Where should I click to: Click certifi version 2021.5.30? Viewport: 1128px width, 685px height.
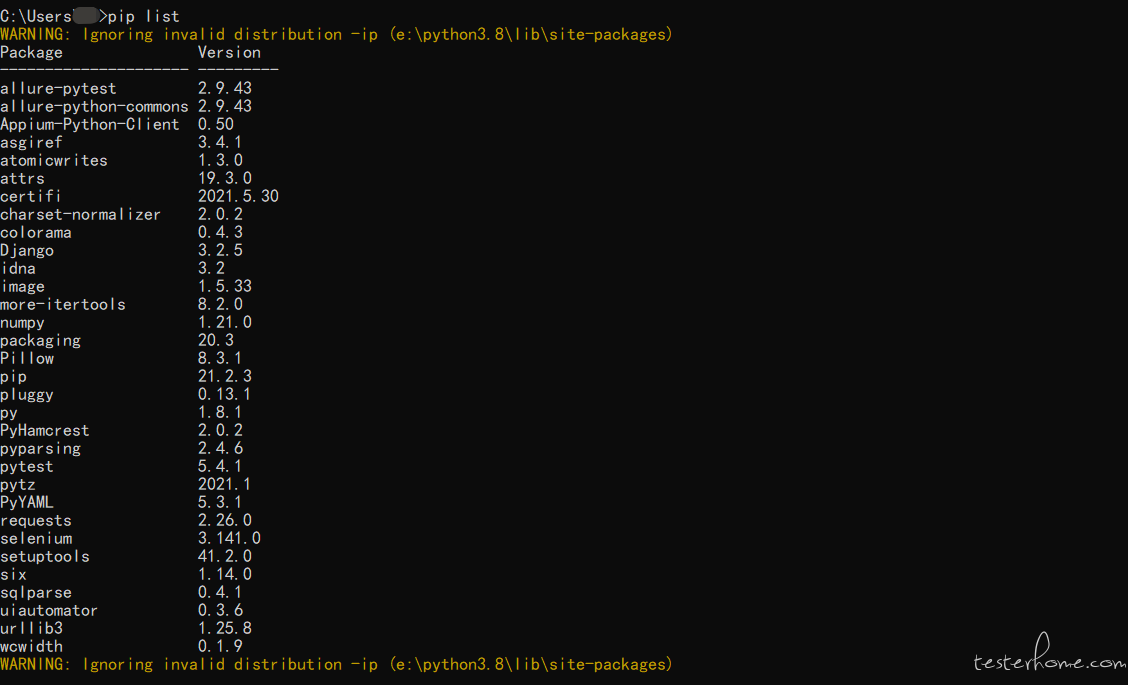238,196
